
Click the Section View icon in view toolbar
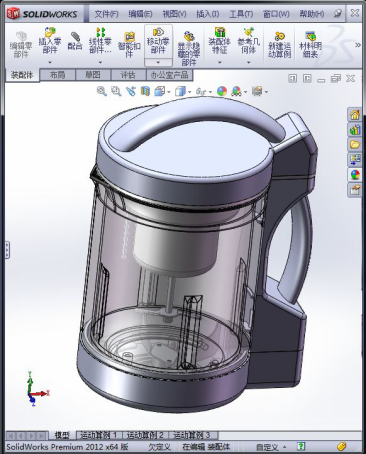tap(145, 91)
